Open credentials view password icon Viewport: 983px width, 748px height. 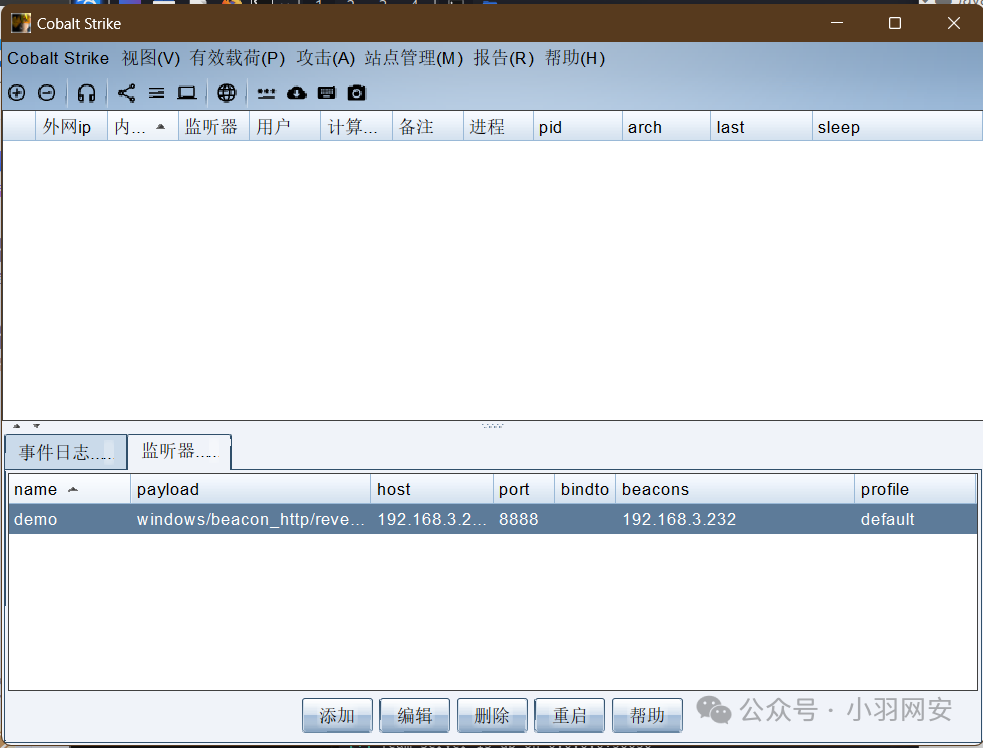(x=266, y=93)
